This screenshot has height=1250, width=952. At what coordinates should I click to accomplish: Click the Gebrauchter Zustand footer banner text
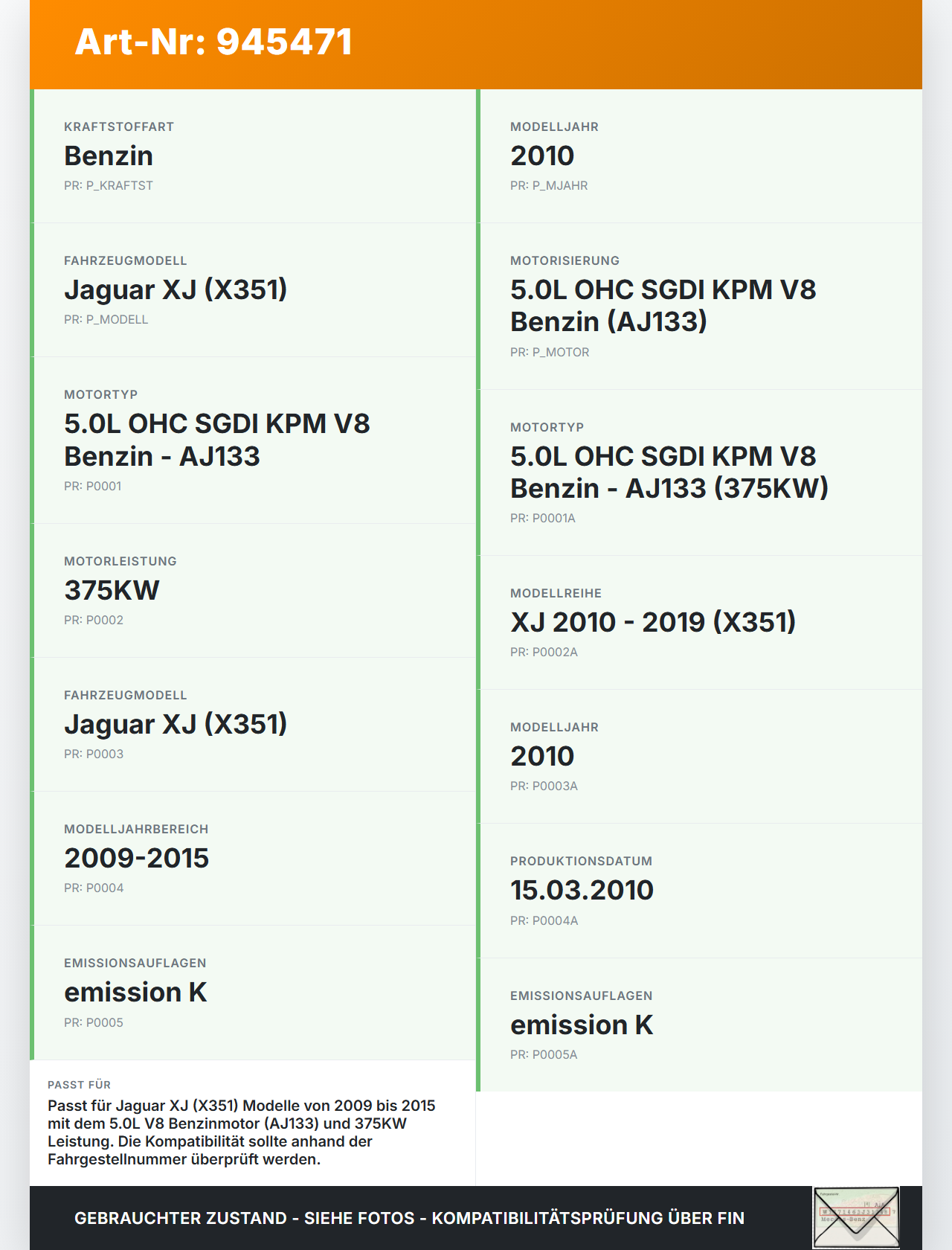pyautogui.click(x=409, y=1218)
